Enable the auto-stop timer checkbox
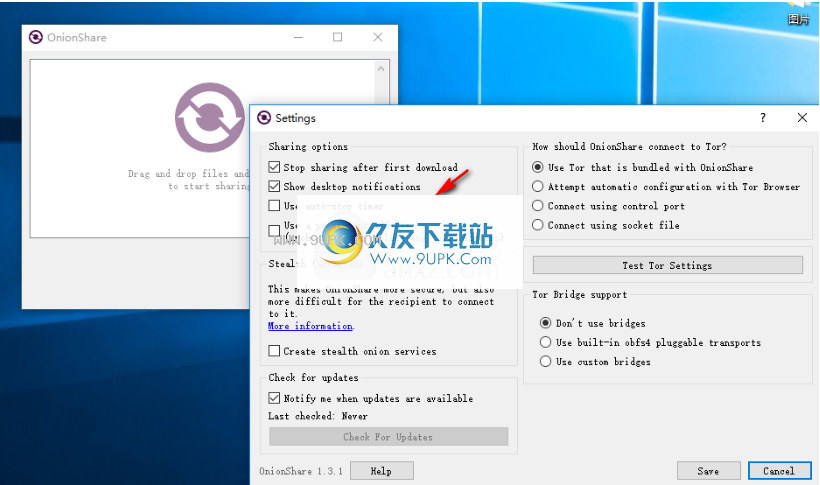The height and width of the screenshot is (485, 820). pos(274,206)
